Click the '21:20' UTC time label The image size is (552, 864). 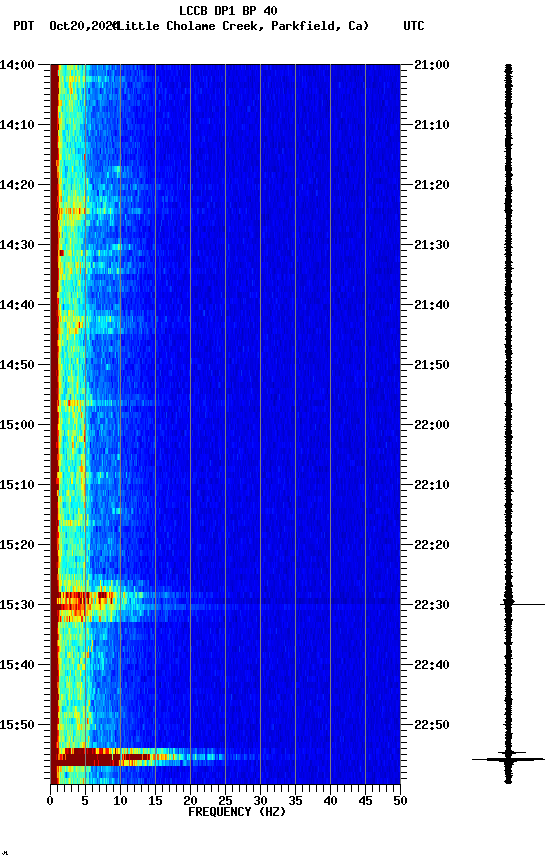[x=432, y=185]
